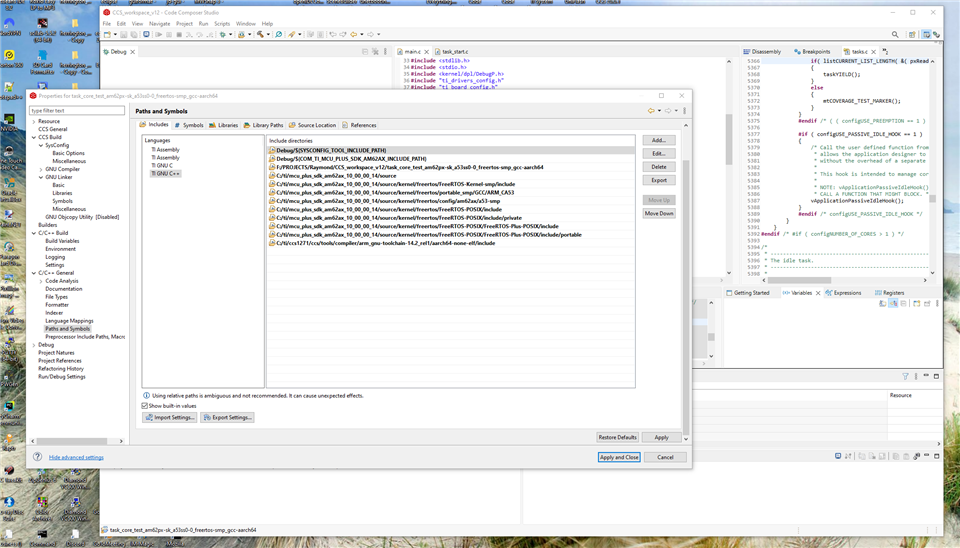Switch to Expressions view tab
The image size is (960, 548).
point(843,293)
